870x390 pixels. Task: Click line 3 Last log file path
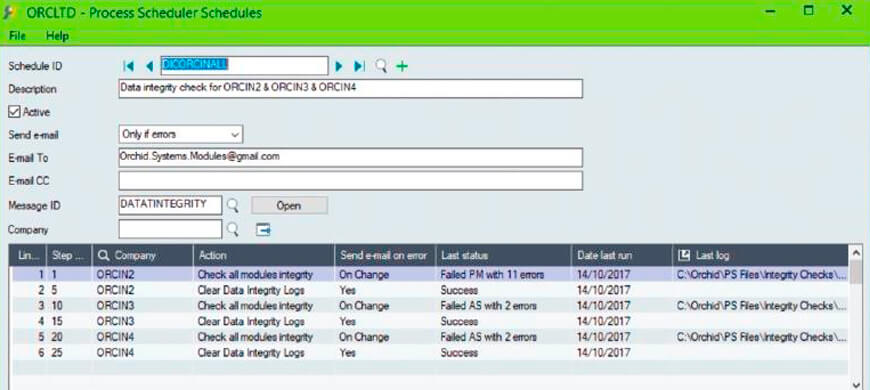point(760,306)
